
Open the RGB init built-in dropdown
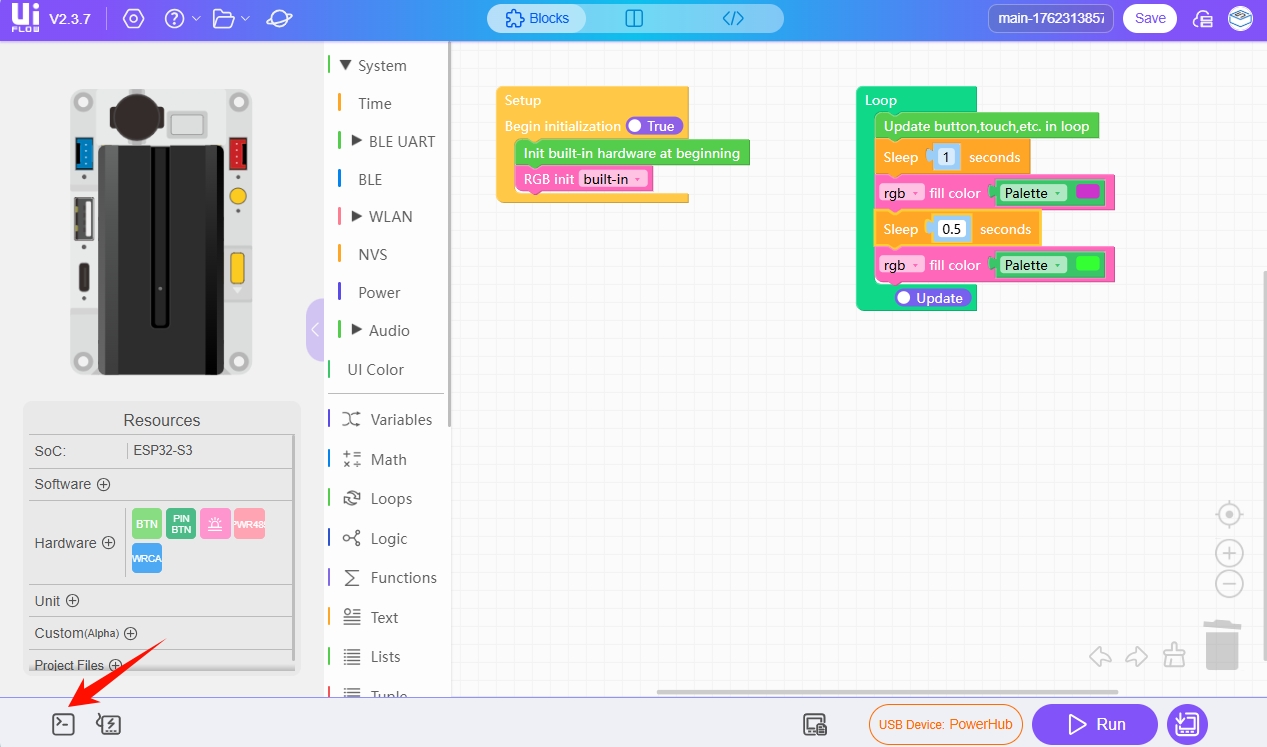(x=614, y=179)
